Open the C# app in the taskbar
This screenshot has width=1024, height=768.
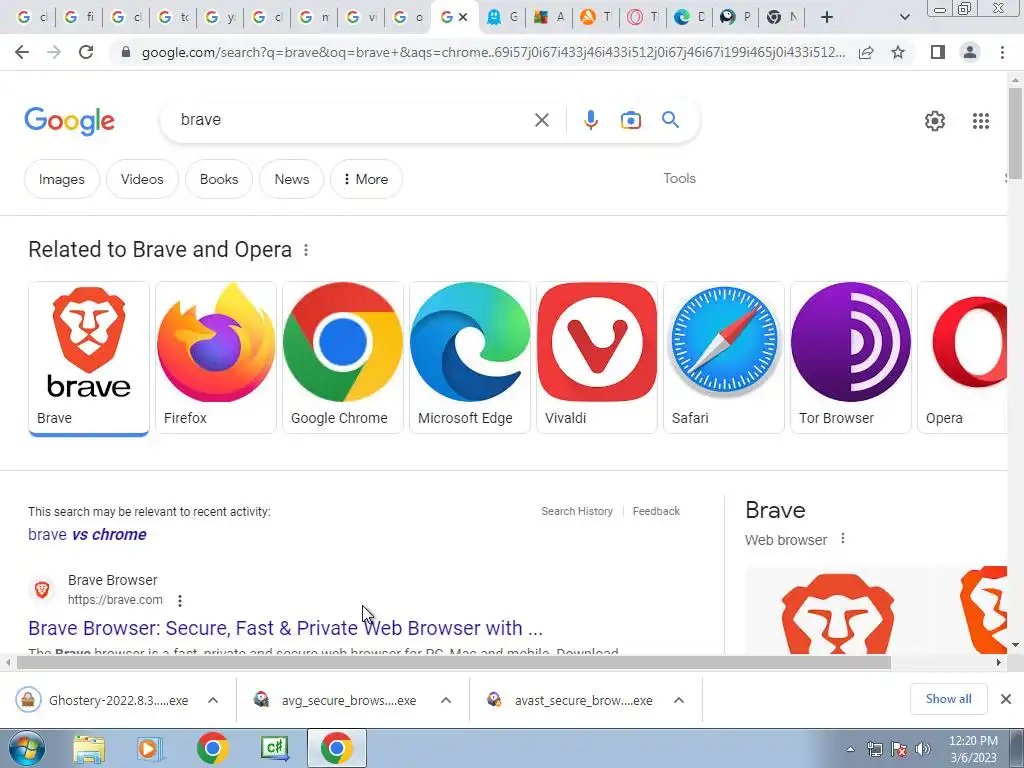[274, 748]
